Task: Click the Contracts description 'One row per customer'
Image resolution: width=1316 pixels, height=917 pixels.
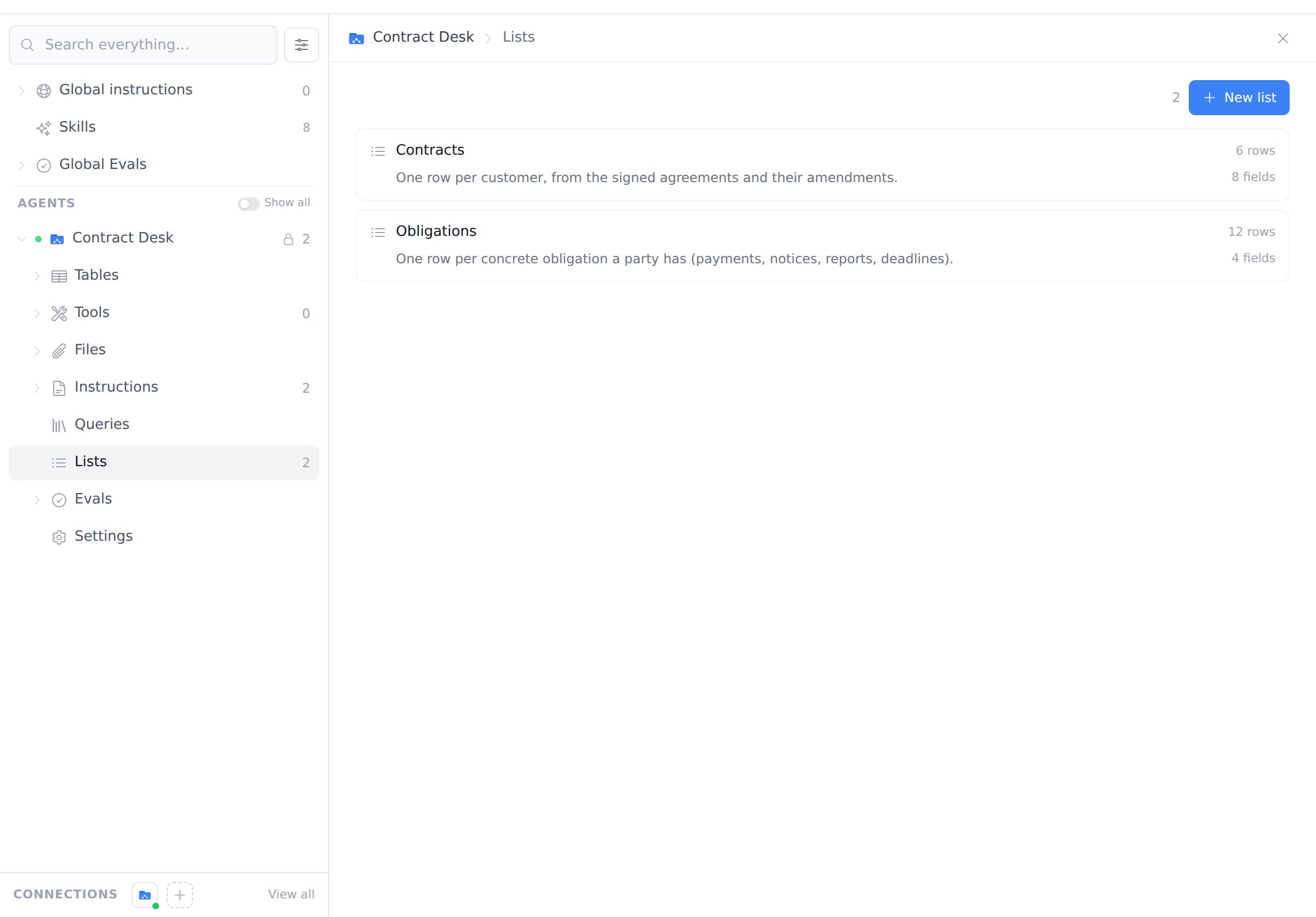Action: (646, 178)
